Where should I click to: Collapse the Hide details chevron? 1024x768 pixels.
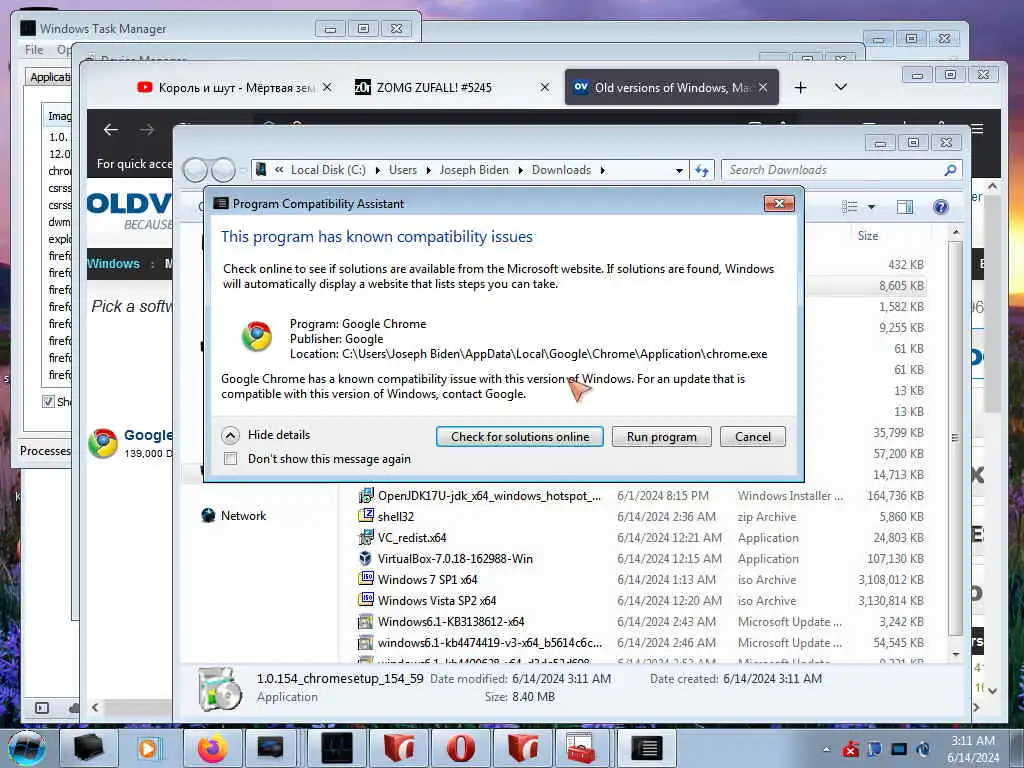click(230, 435)
